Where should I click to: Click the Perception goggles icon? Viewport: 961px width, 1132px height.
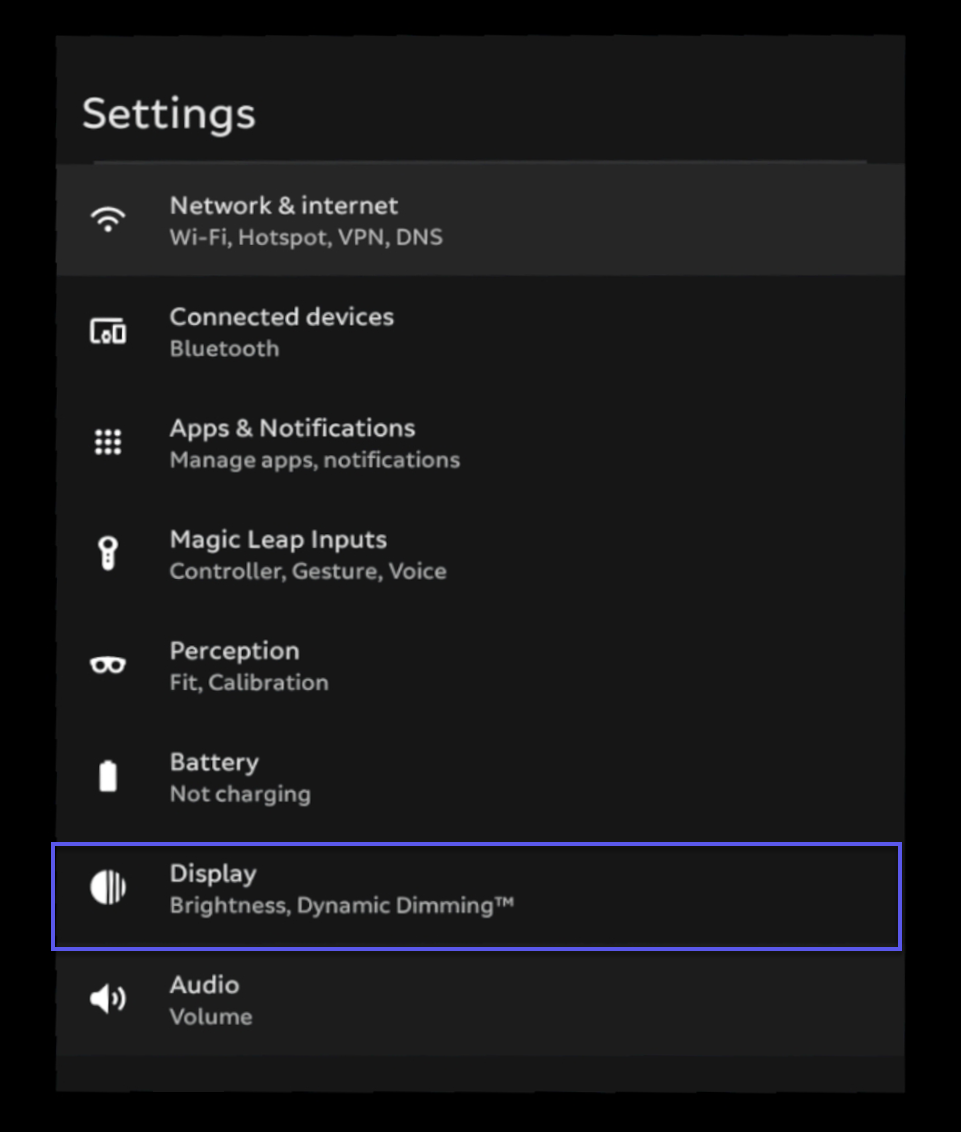[108, 664]
